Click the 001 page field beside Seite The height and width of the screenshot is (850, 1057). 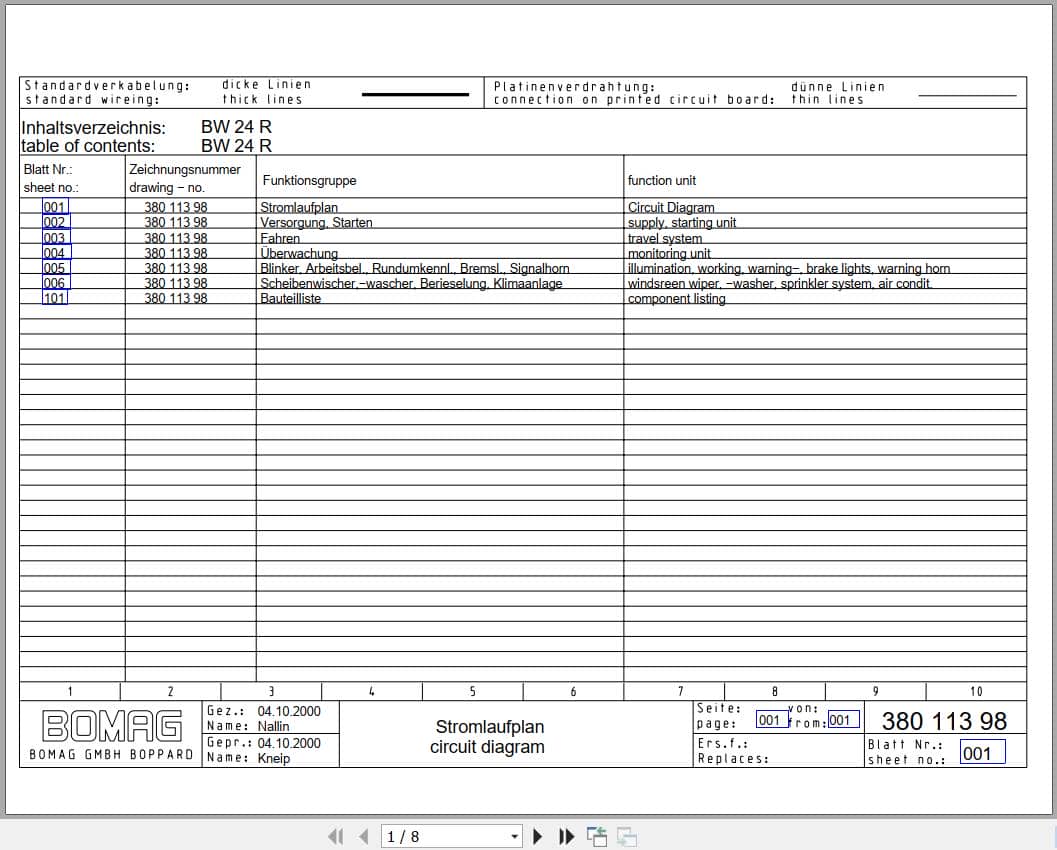pyautogui.click(x=769, y=719)
